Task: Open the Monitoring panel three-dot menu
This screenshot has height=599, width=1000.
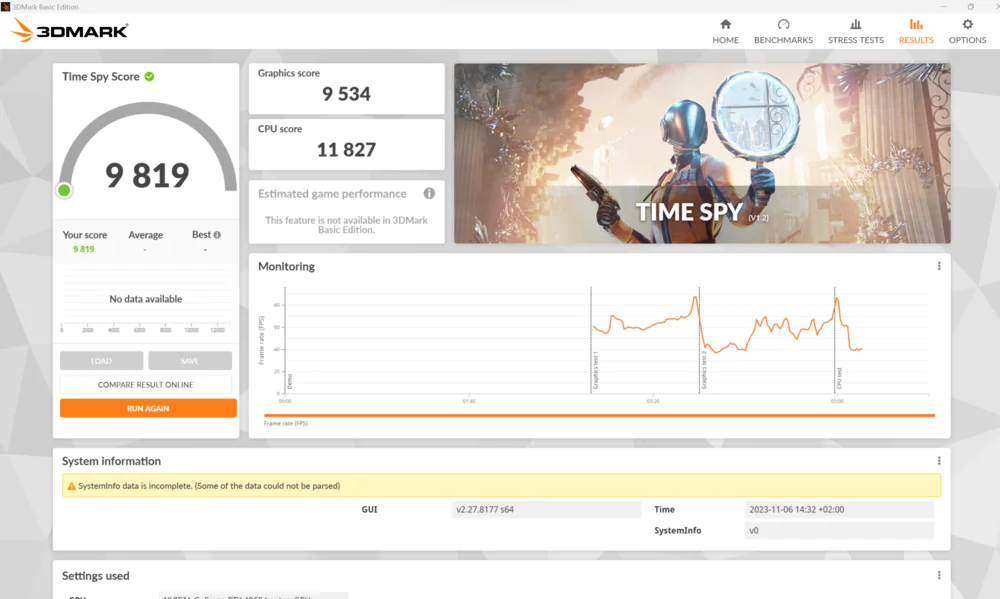Action: coord(939,266)
